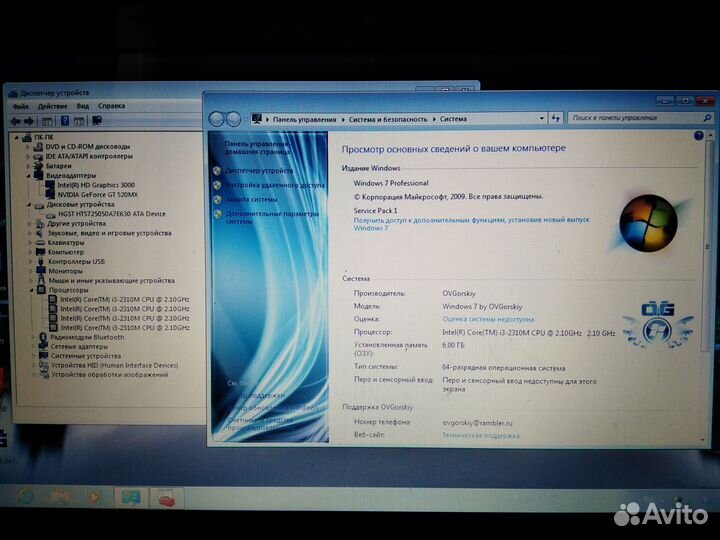Open Internet Explorer from the taskbar
Image resolution: width=720 pixels, height=540 pixels.
(x=26, y=497)
